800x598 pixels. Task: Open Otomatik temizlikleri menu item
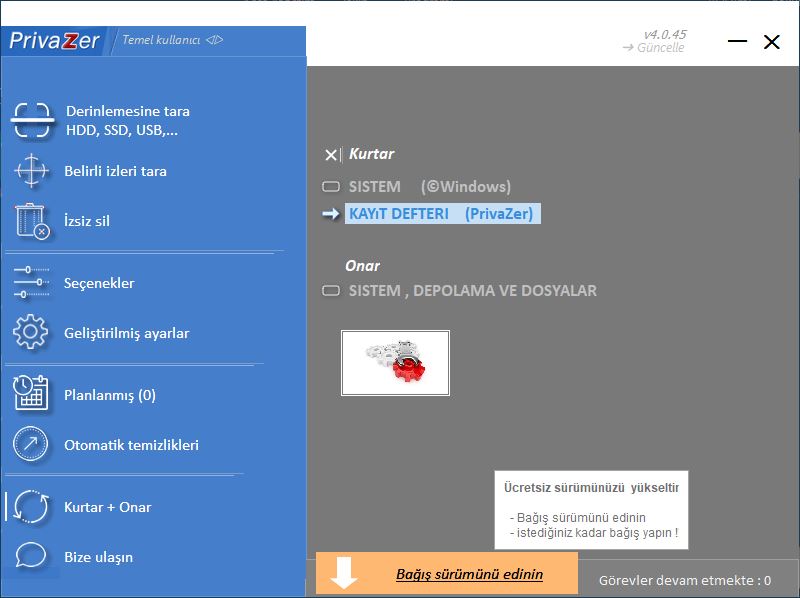pyautogui.click(x=131, y=445)
